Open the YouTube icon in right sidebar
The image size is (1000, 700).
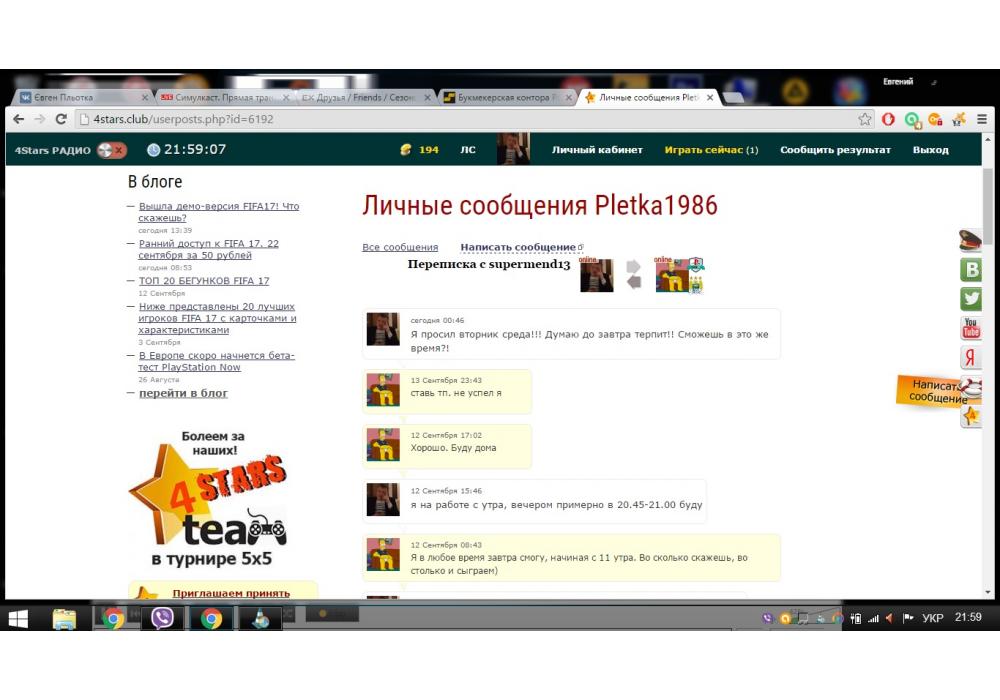pos(970,328)
